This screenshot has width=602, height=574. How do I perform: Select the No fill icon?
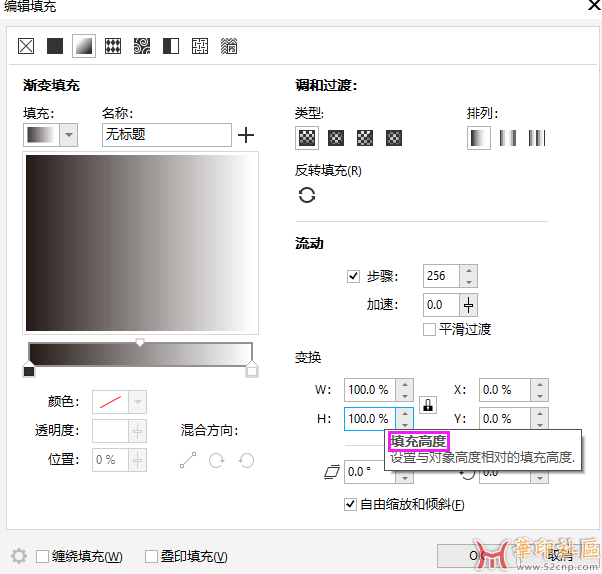point(26,46)
